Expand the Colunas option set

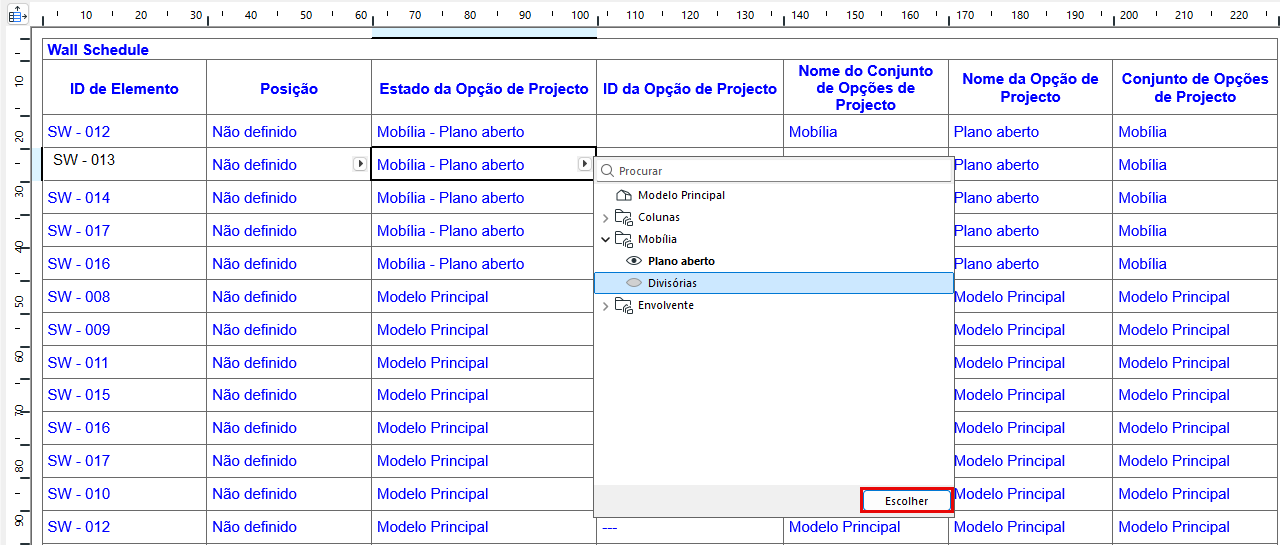tap(605, 217)
